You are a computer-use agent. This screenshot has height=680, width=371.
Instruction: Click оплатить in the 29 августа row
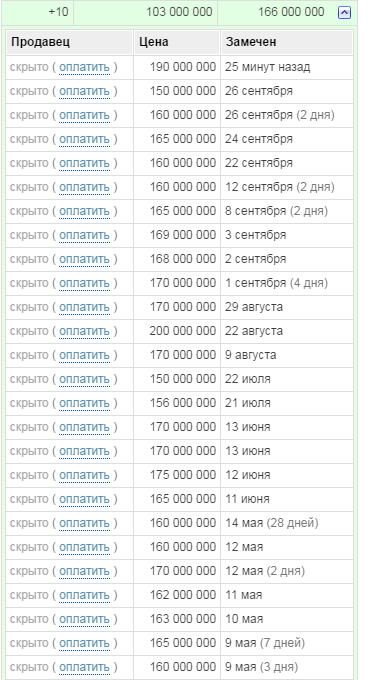point(85,307)
